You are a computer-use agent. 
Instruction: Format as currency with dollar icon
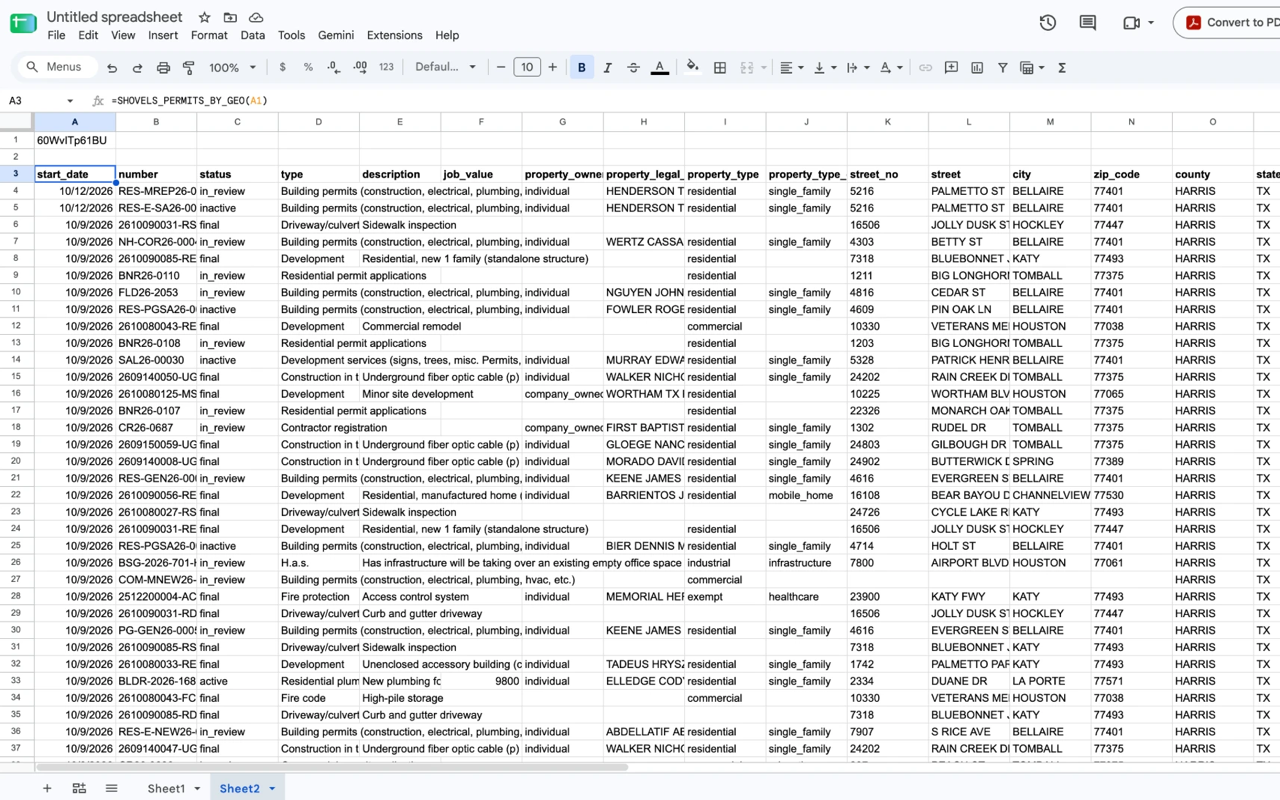pos(283,68)
